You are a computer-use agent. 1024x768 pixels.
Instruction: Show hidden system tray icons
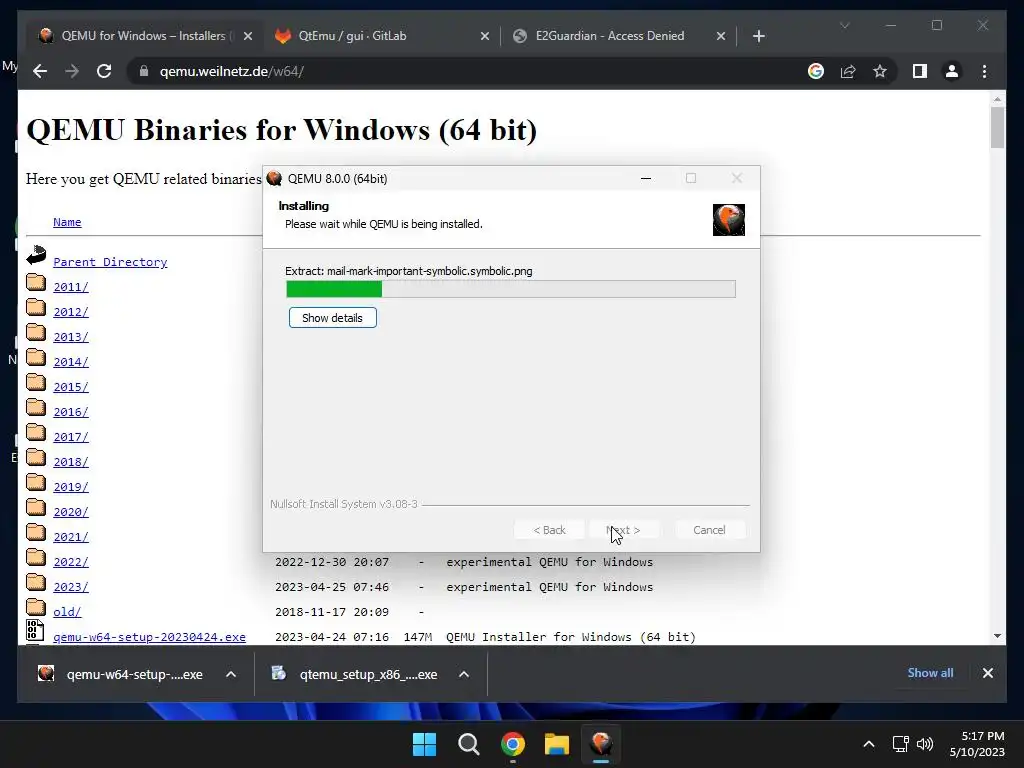tap(869, 744)
